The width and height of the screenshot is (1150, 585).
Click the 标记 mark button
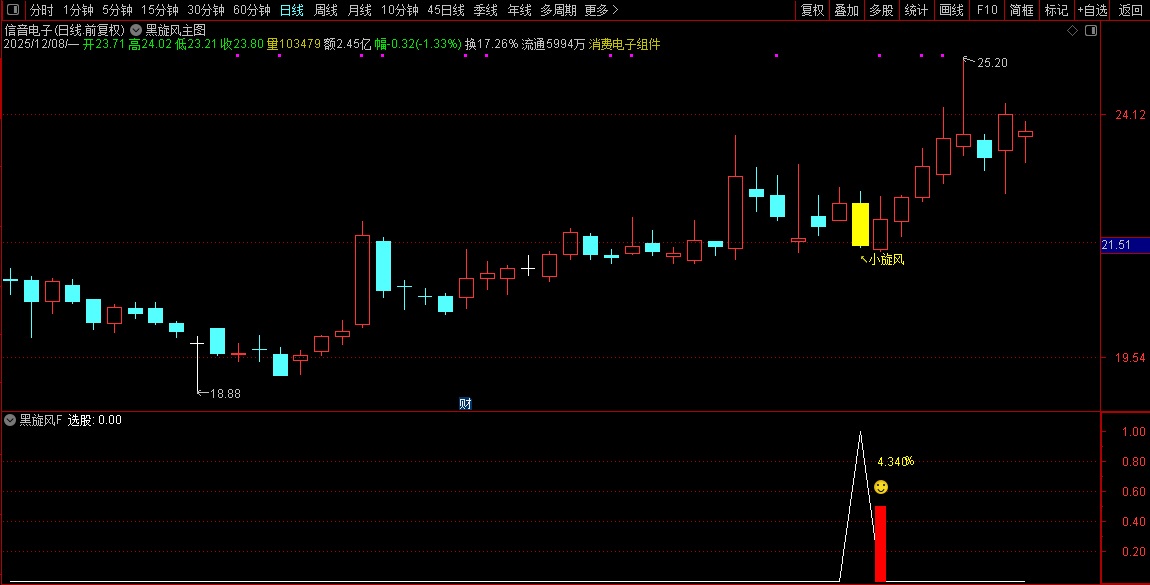[x=1056, y=10]
